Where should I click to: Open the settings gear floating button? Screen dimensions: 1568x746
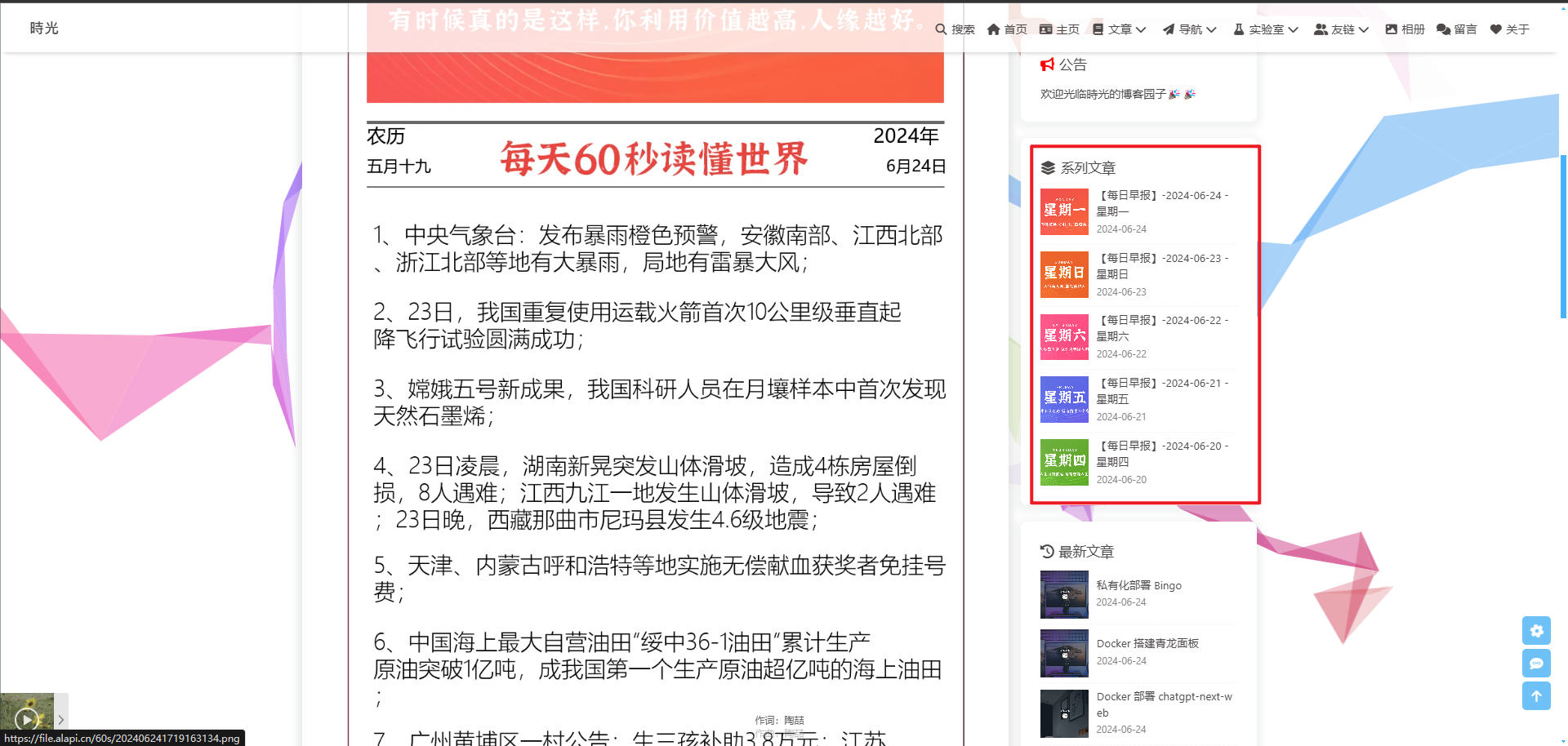point(1536,630)
